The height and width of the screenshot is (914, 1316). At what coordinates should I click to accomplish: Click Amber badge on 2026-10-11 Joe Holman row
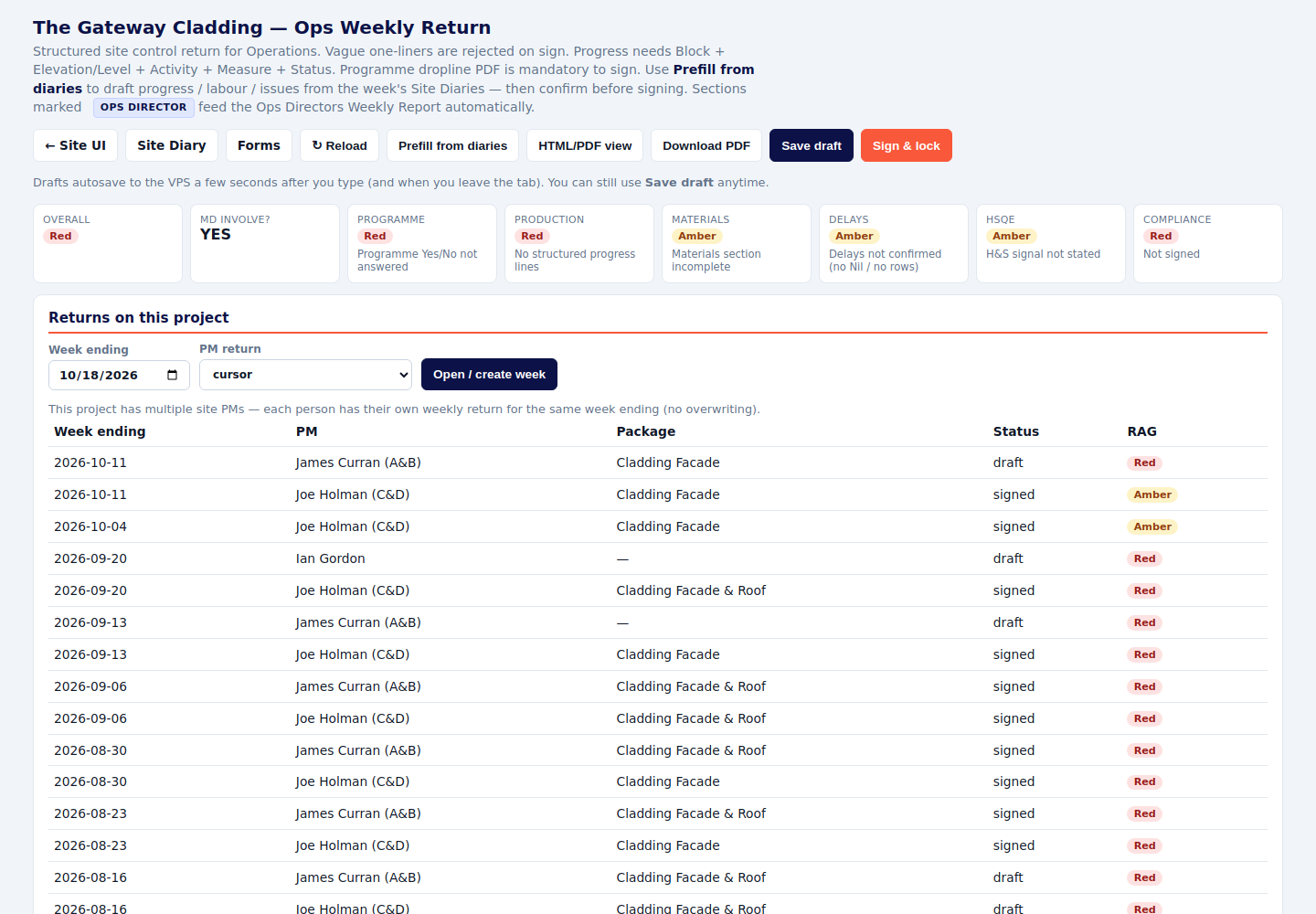[1152, 494]
